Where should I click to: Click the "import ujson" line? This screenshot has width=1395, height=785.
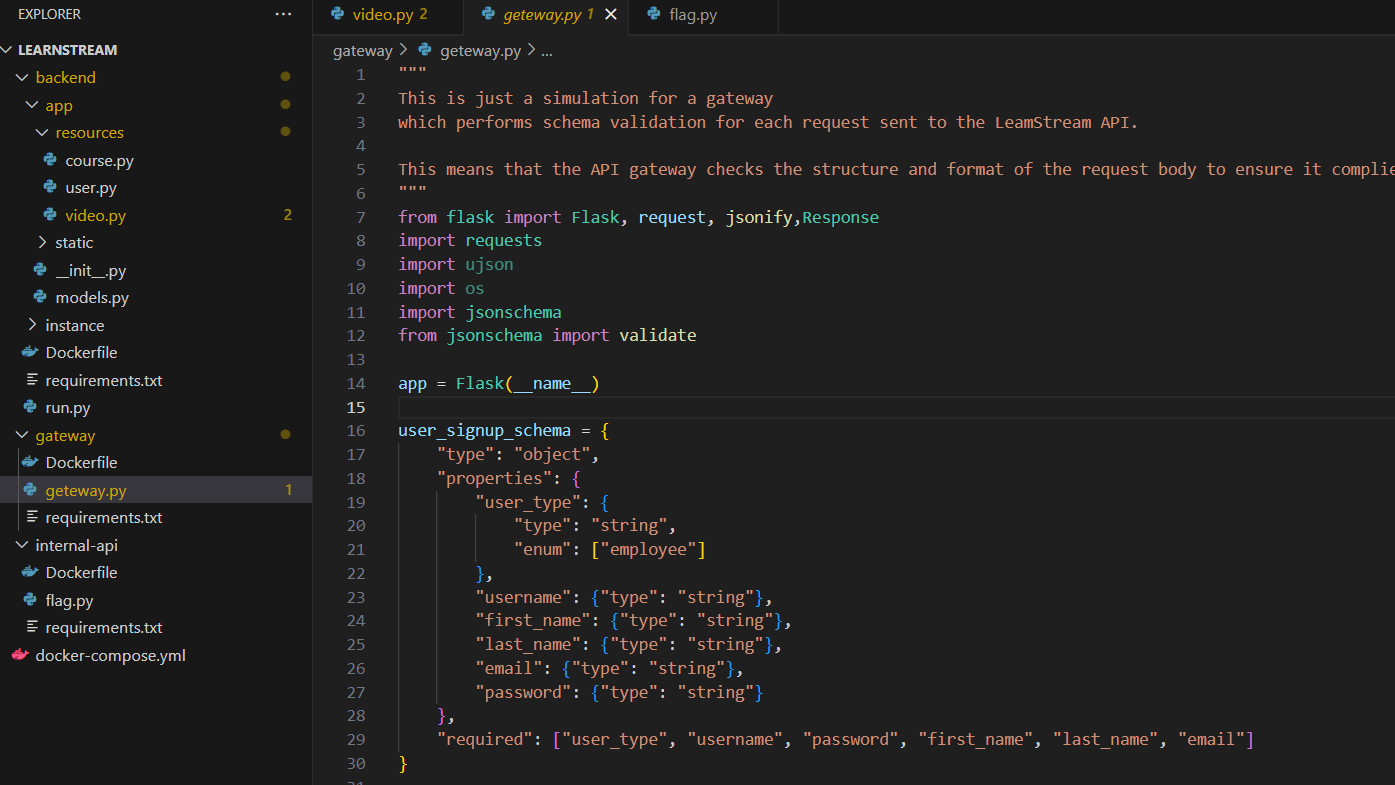pos(456,264)
